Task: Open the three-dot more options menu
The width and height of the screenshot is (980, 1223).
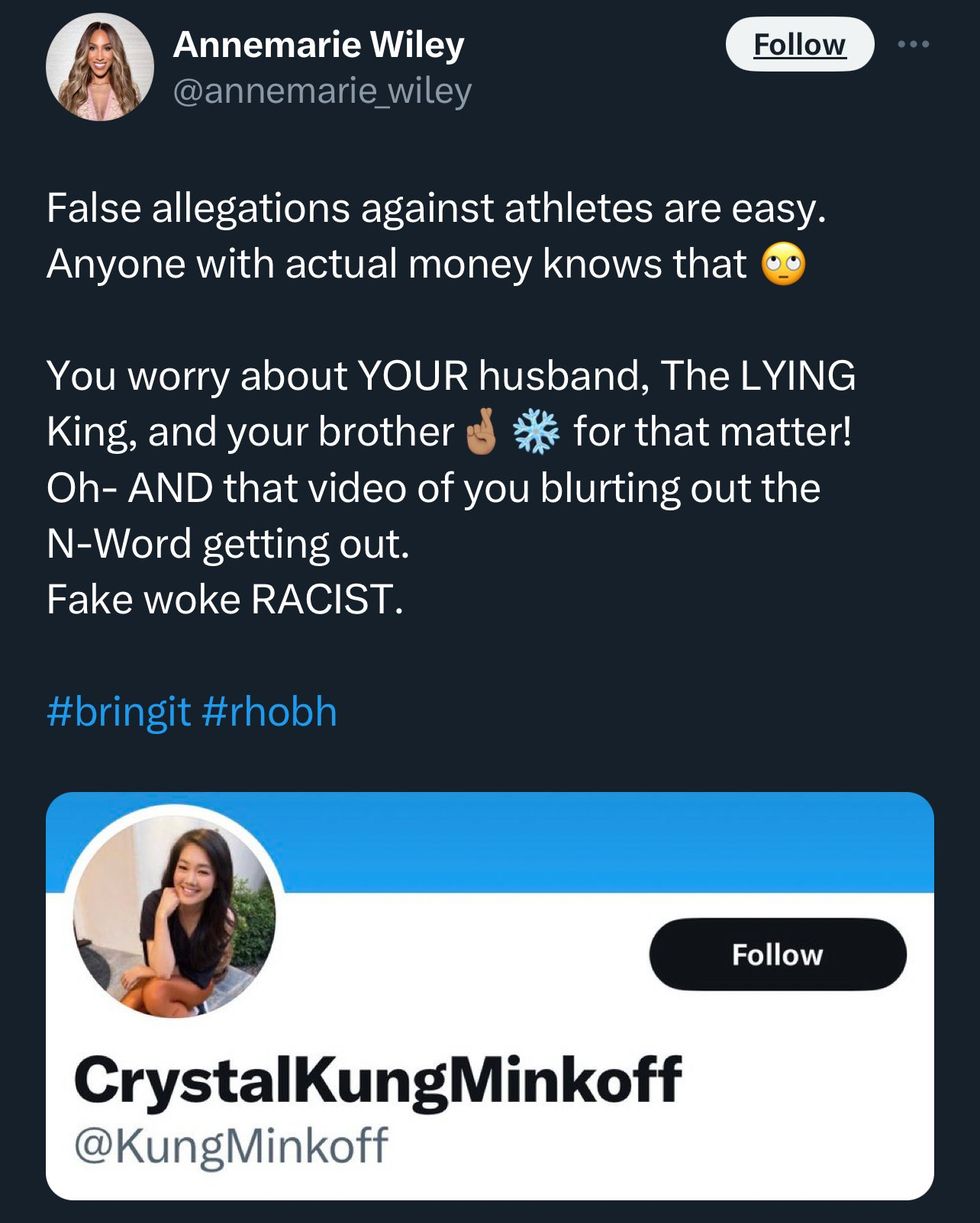Action: pos(913,44)
